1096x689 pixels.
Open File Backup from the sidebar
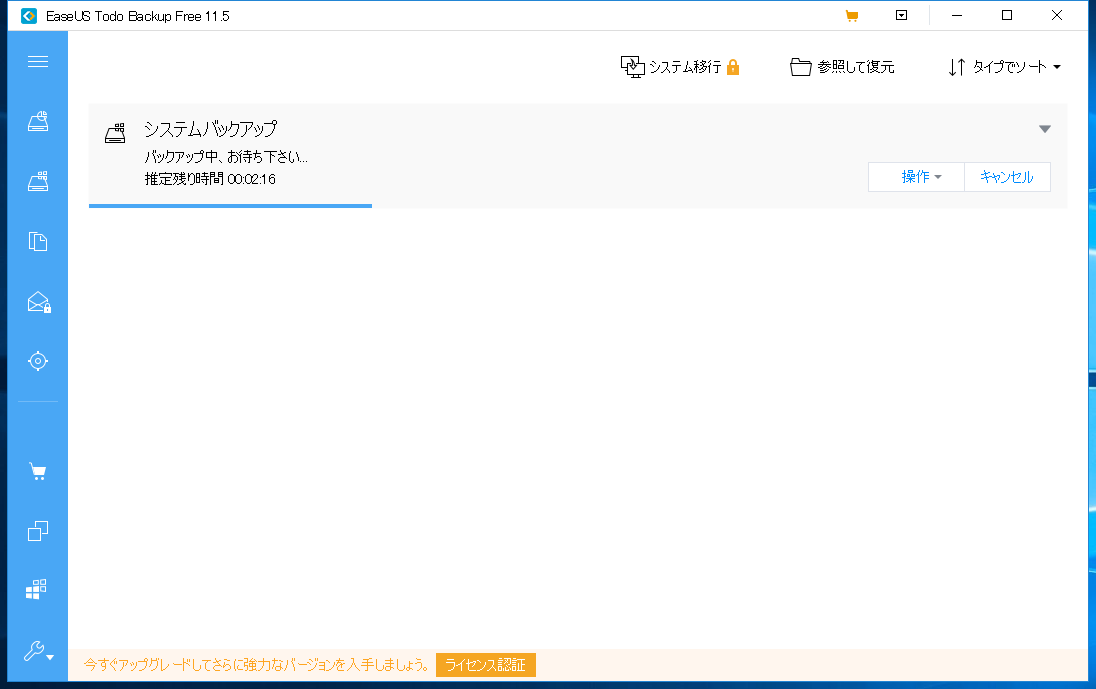click(x=38, y=242)
